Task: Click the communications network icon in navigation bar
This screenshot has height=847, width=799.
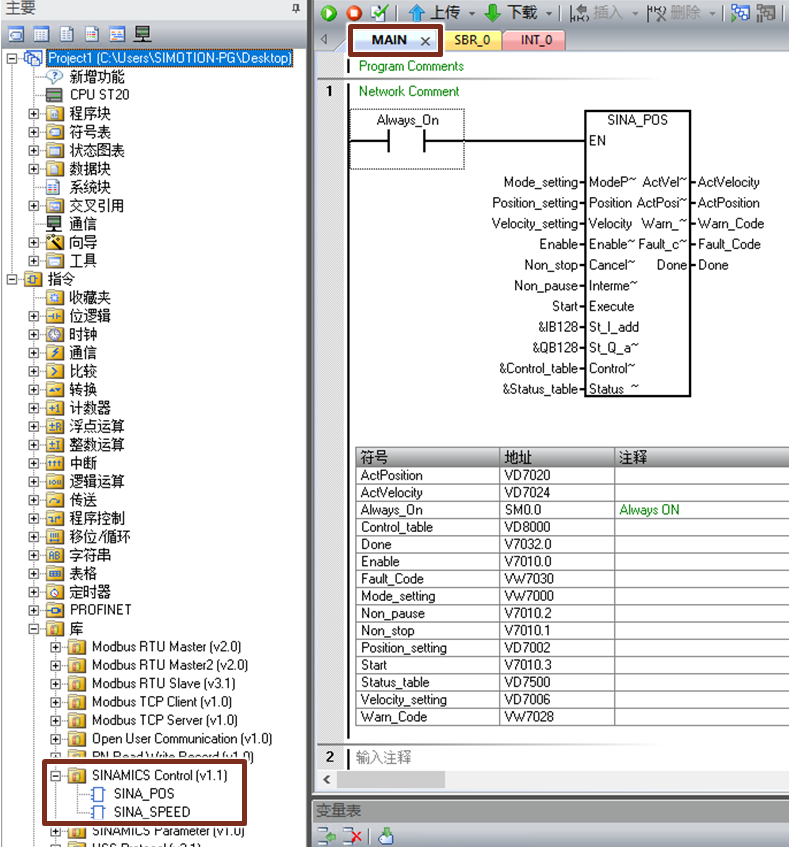Action: (143, 34)
